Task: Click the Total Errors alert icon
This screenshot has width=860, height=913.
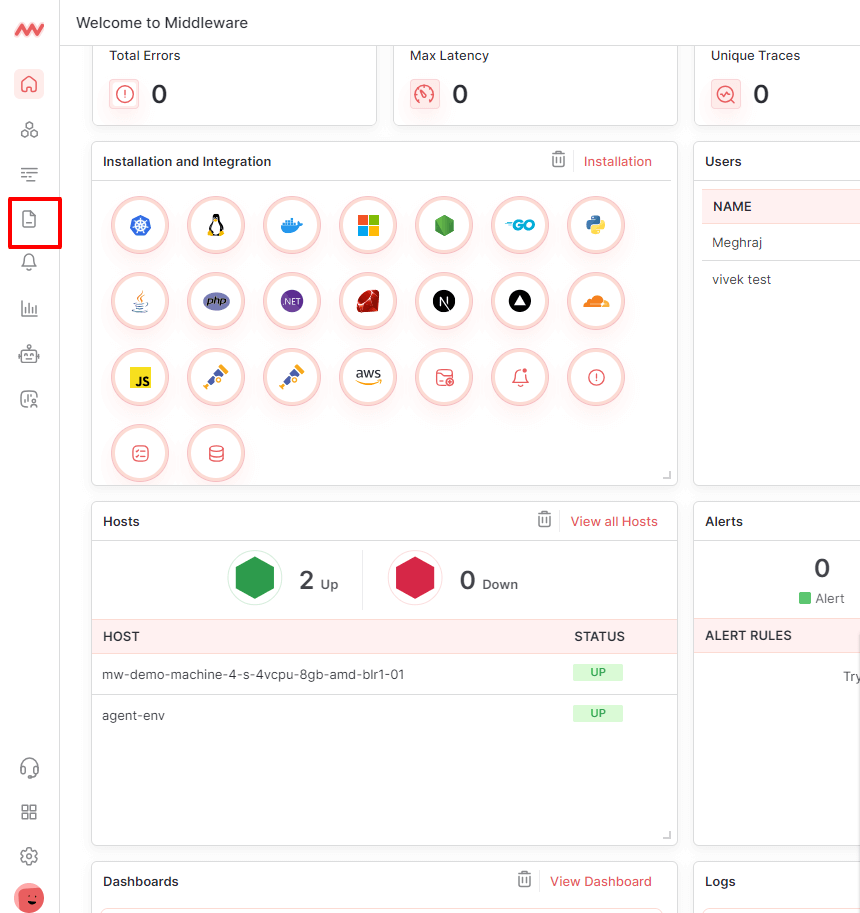Action: (x=125, y=94)
